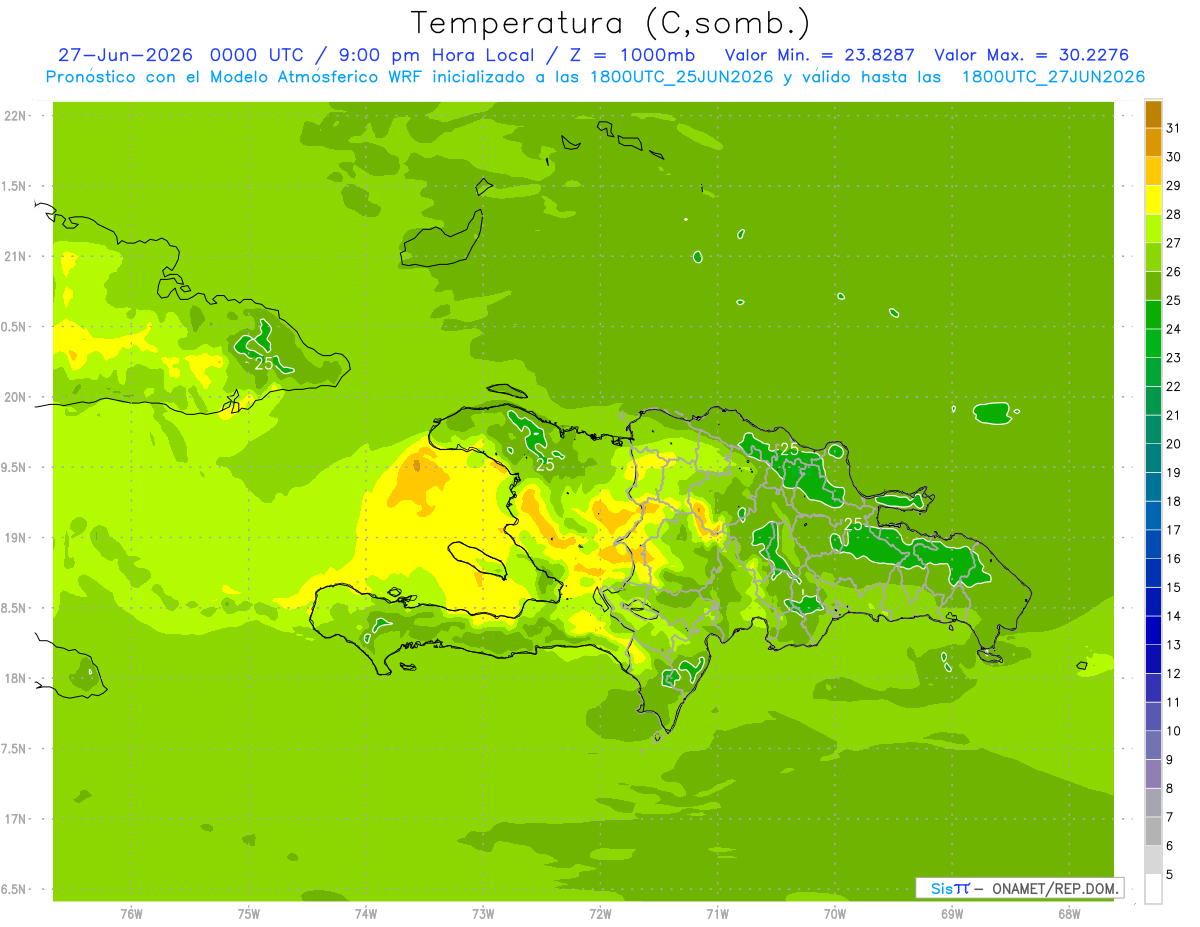Click color scale label '15'

(1174, 587)
